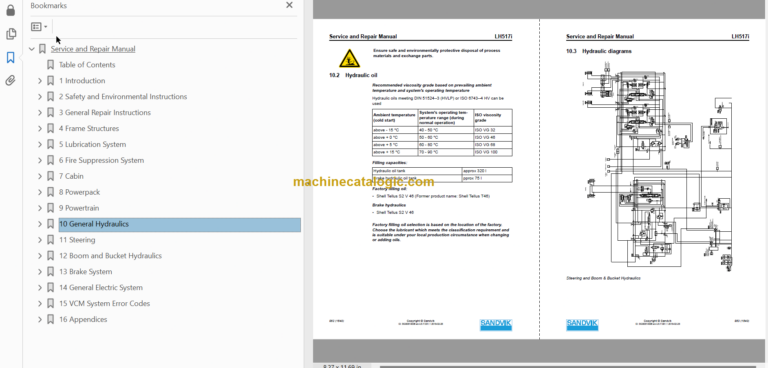Screen dimensions: 768x368
Task: Expand the 11 Steering bookmark chevron
Action: pos(40,240)
